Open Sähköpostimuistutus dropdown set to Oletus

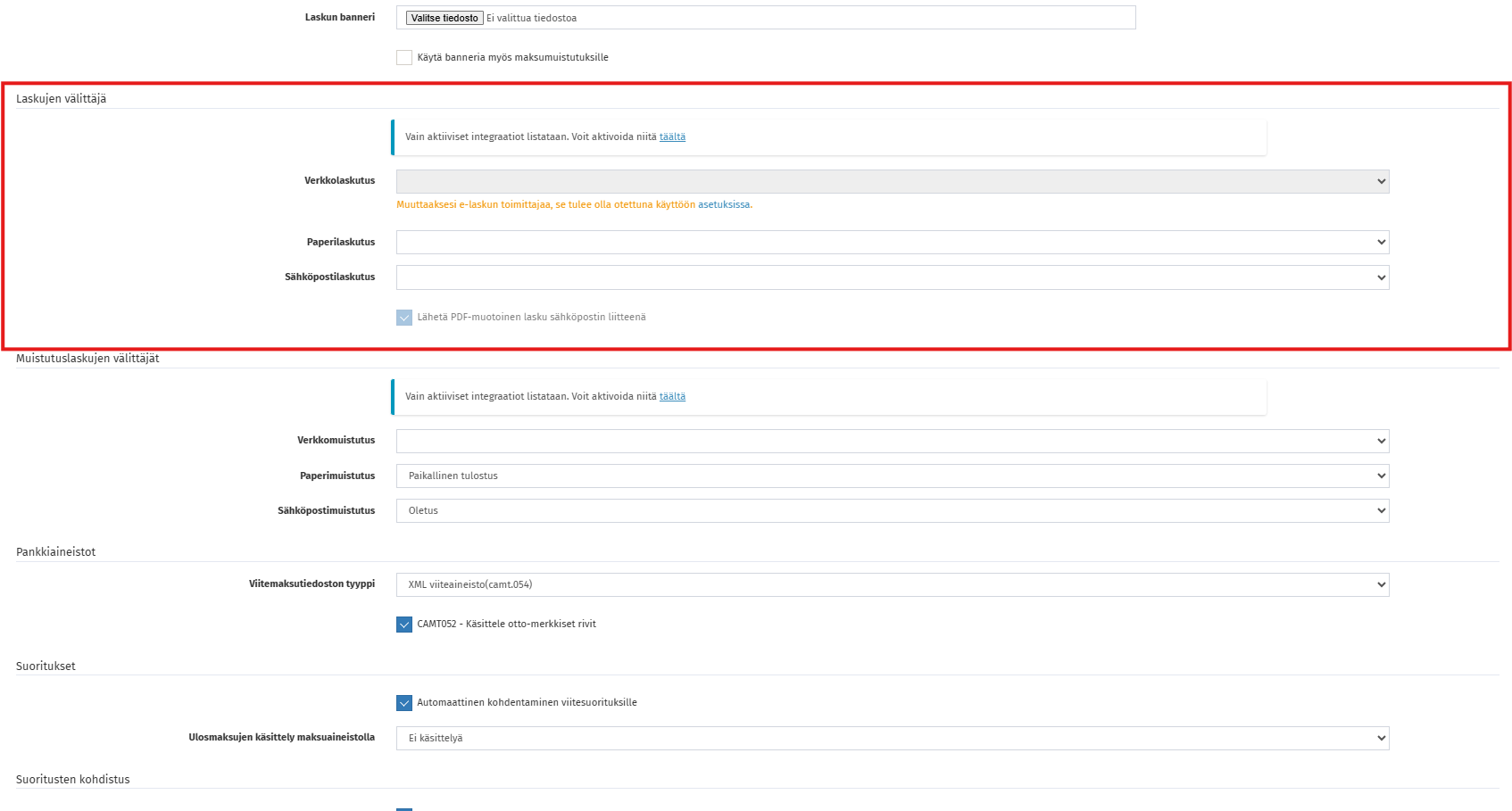coord(893,510)
